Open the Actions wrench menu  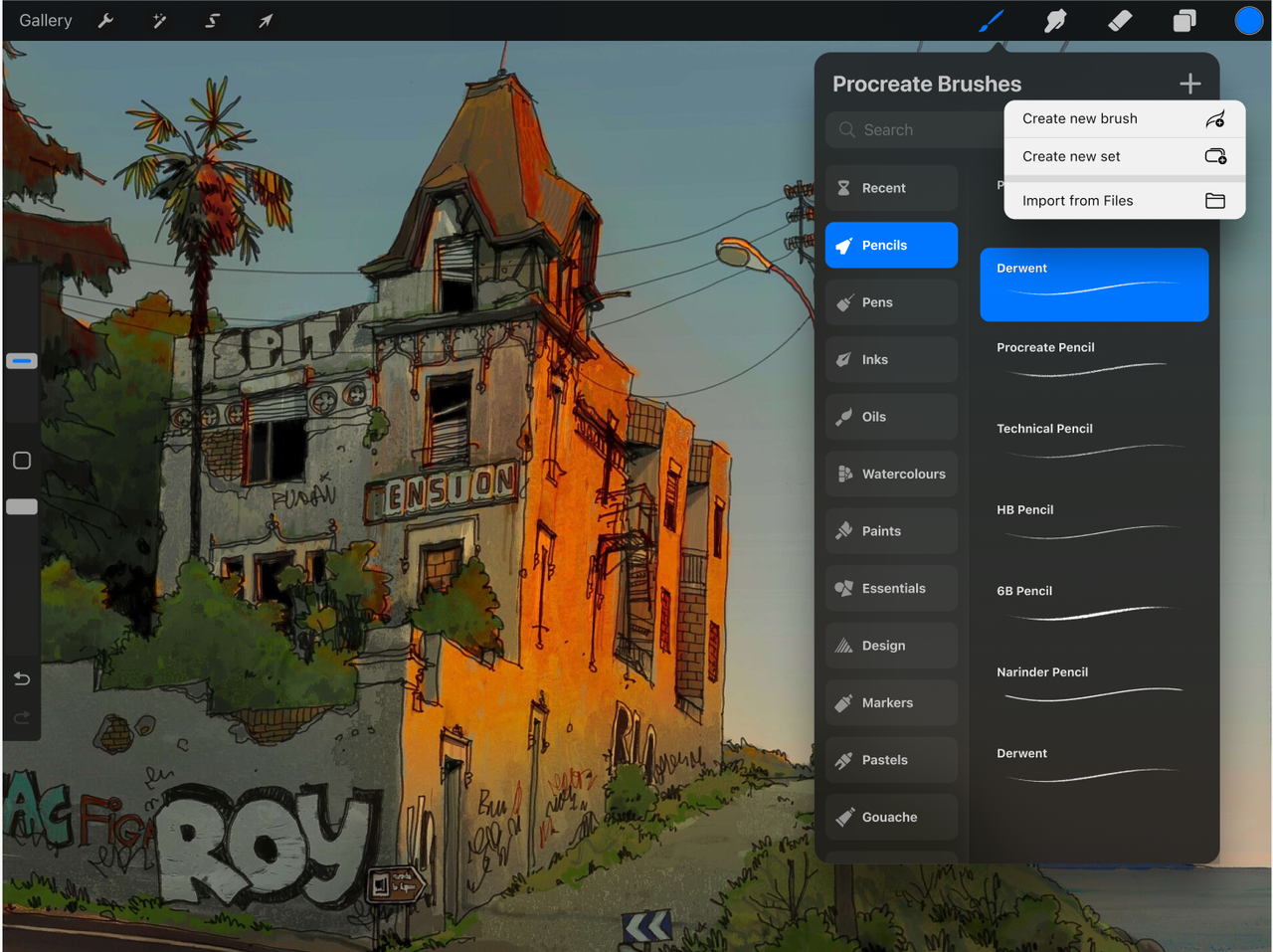(x=105, y=20)
